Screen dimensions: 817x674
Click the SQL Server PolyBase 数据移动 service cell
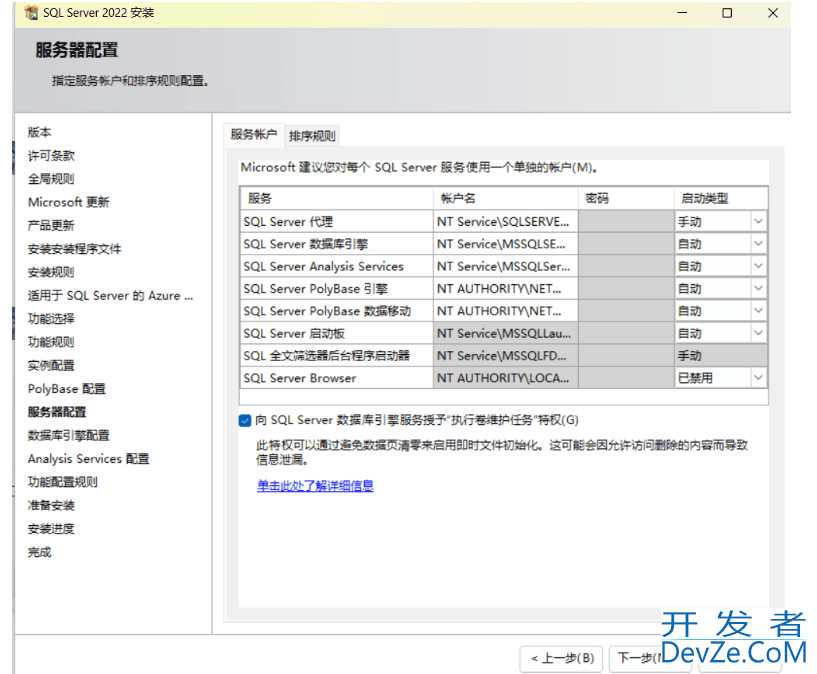pos(337,311)
